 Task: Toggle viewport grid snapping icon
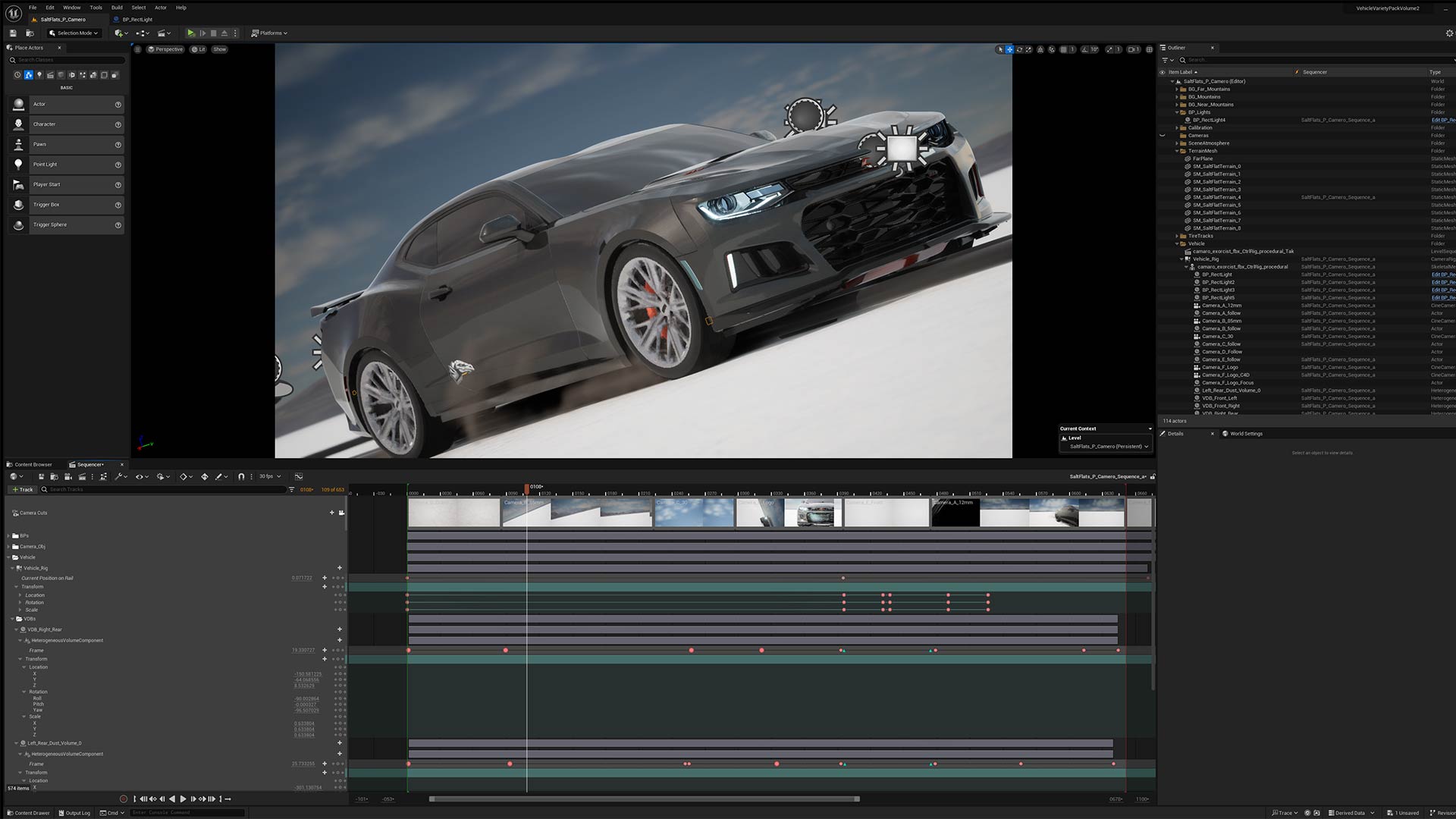[1063, 49]
